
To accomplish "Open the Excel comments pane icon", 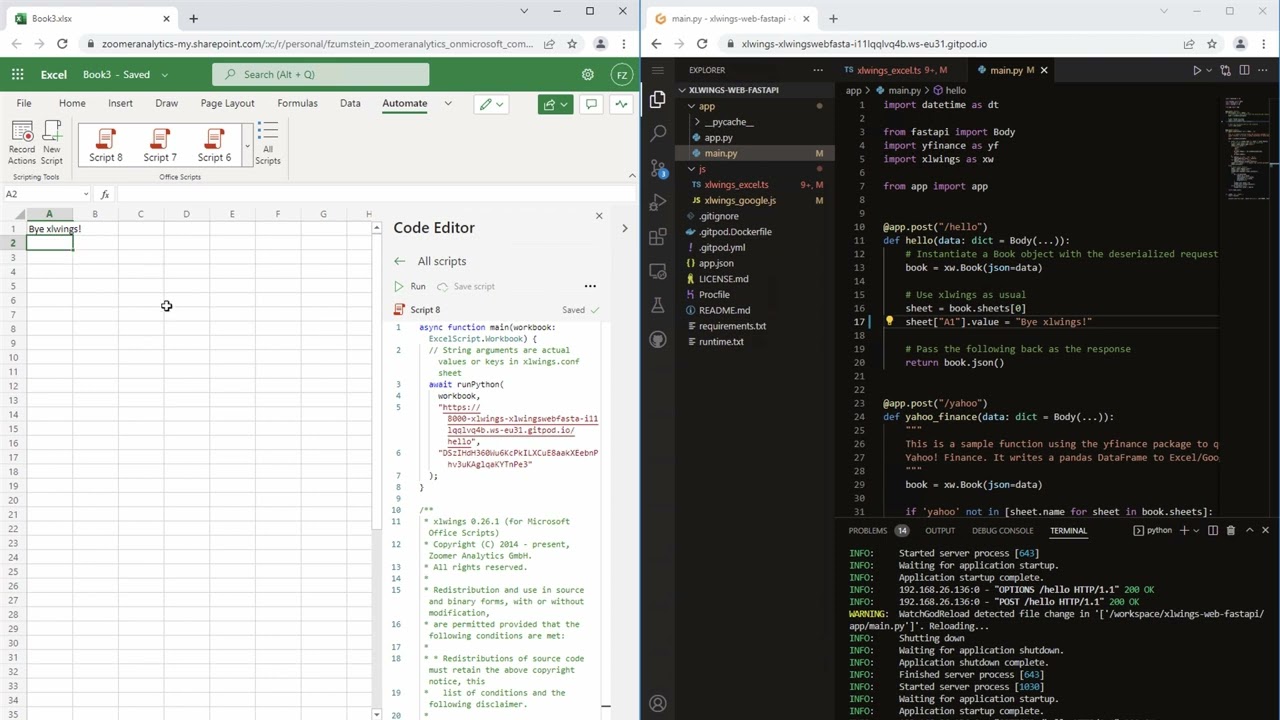I will pos(591,104).
